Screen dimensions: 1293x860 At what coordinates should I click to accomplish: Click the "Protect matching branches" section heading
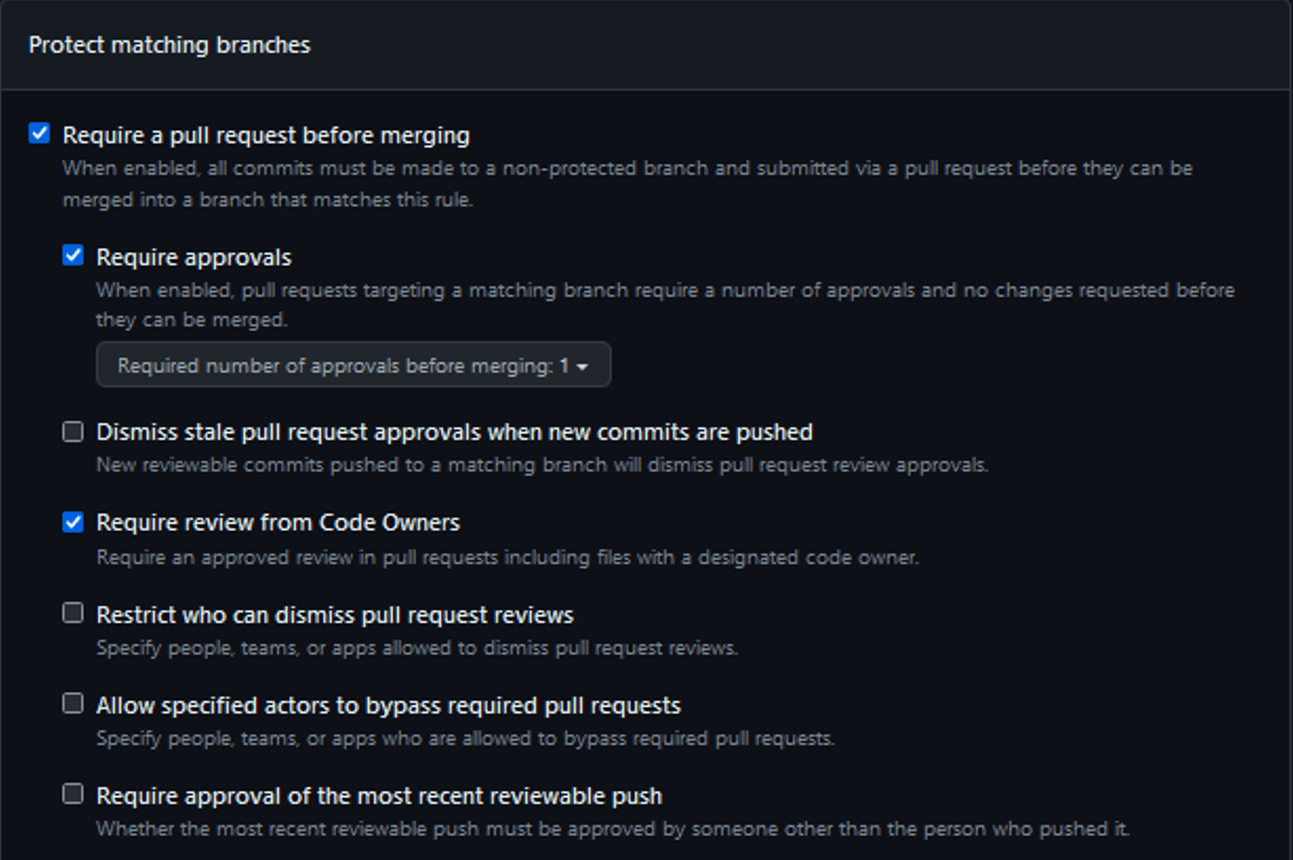point(169,45)
